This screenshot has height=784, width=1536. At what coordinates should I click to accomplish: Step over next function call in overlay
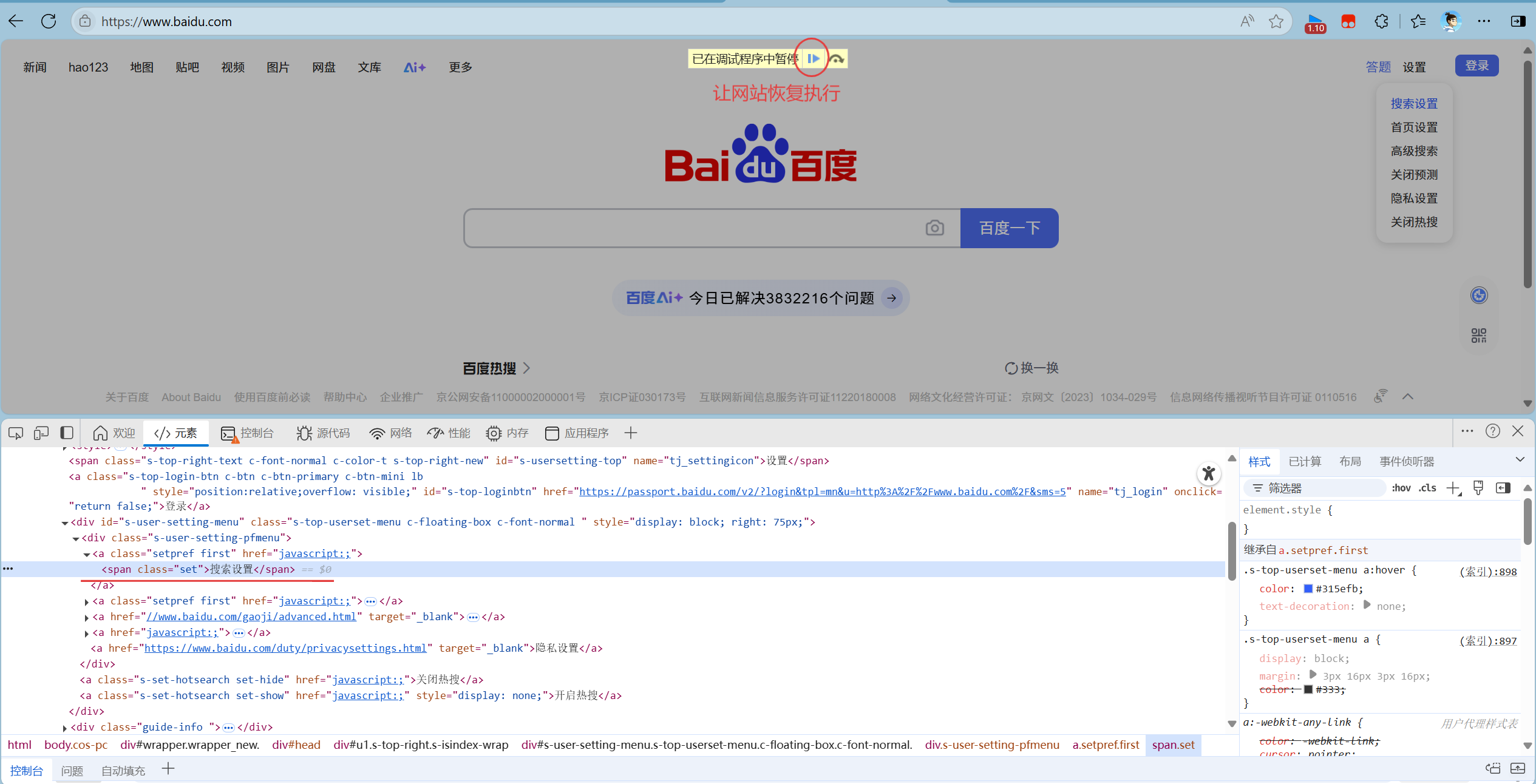837,59
